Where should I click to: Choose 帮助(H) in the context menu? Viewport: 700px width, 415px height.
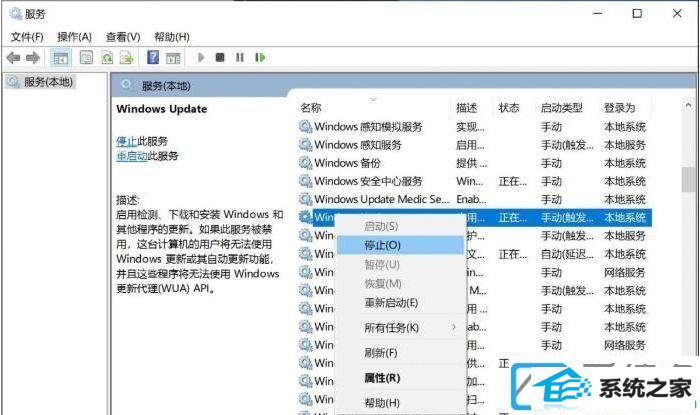pyautogui.click(x=400, y=403)
